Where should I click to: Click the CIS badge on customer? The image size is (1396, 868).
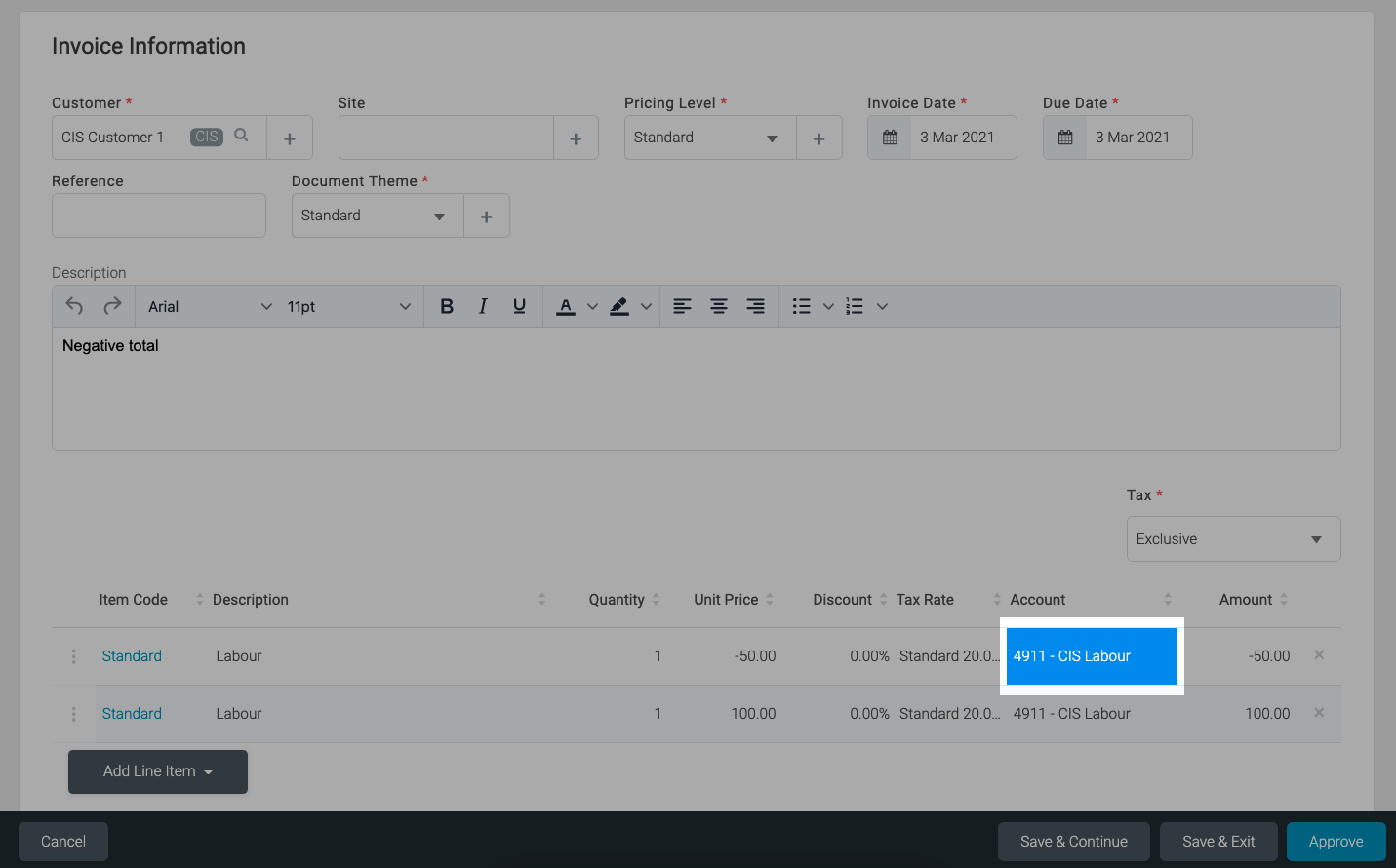[x=207, y=137]
